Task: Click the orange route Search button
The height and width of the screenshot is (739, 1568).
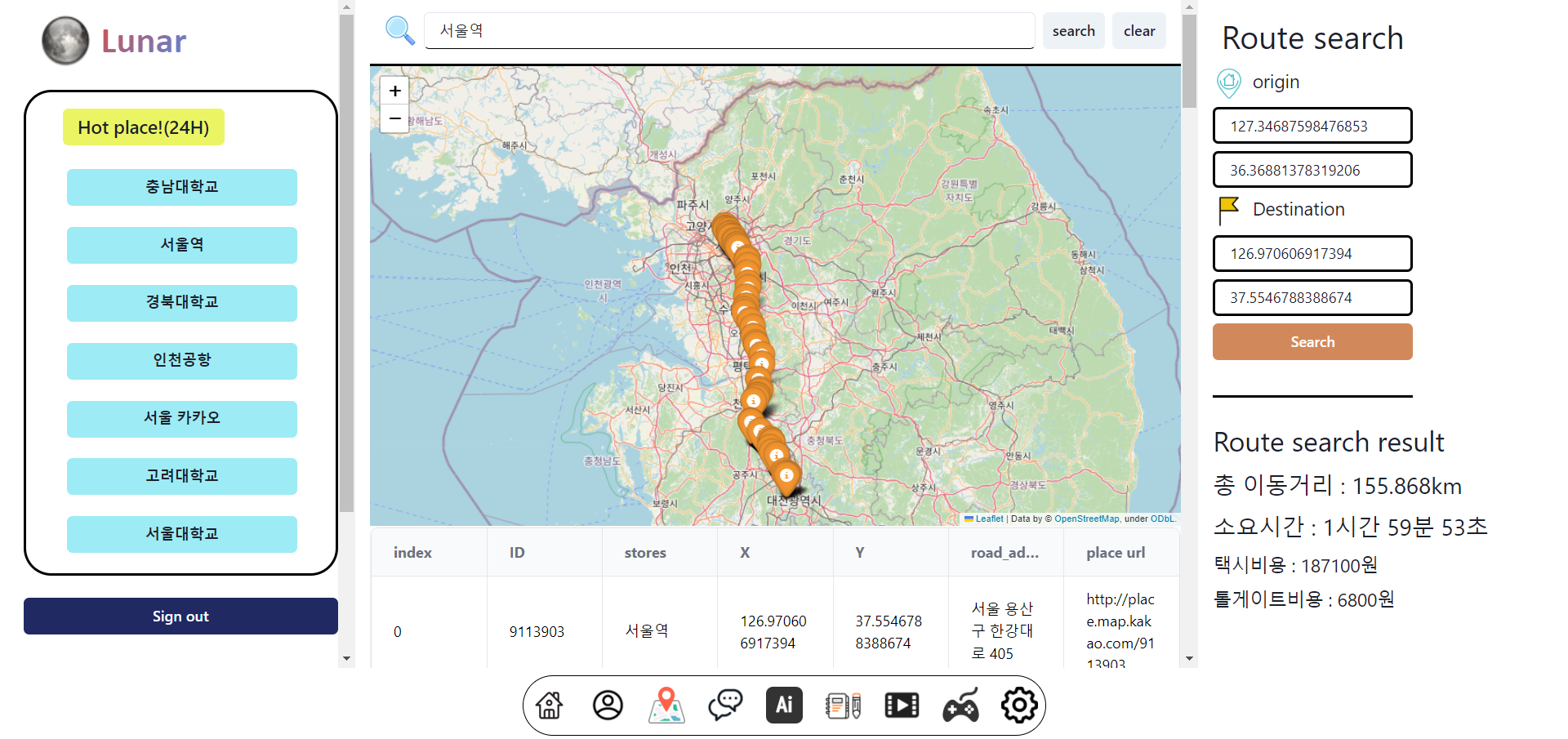Action: pyautogui.click(x=1312, y=342)
